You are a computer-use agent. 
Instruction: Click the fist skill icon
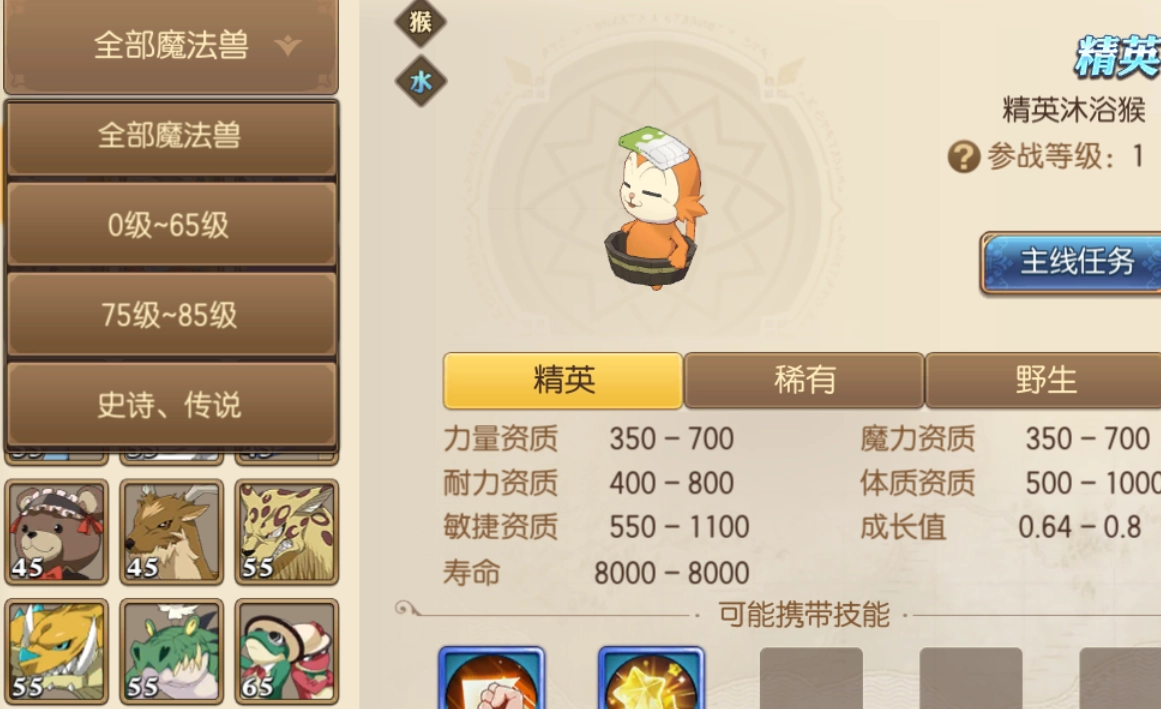click(x=492, y=678)
